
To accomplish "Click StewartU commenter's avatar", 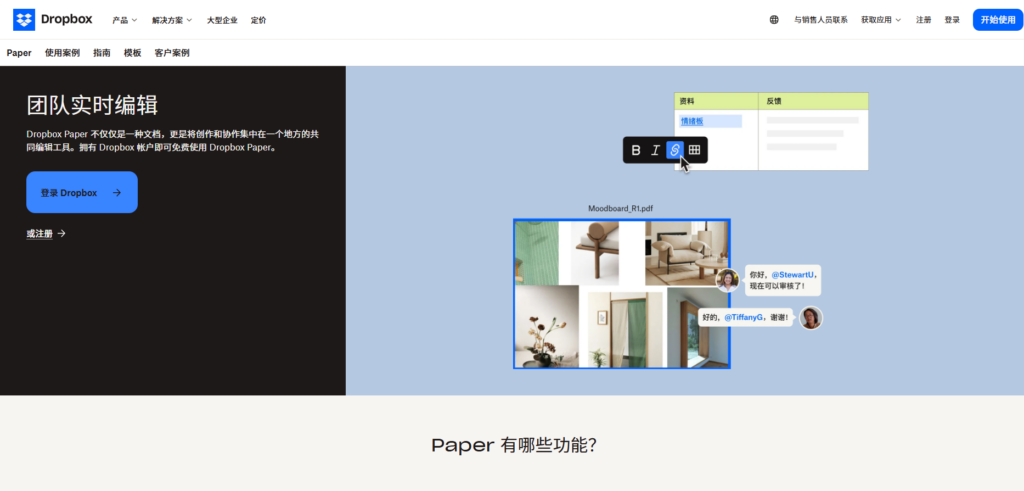I will (x=727, y=280).
